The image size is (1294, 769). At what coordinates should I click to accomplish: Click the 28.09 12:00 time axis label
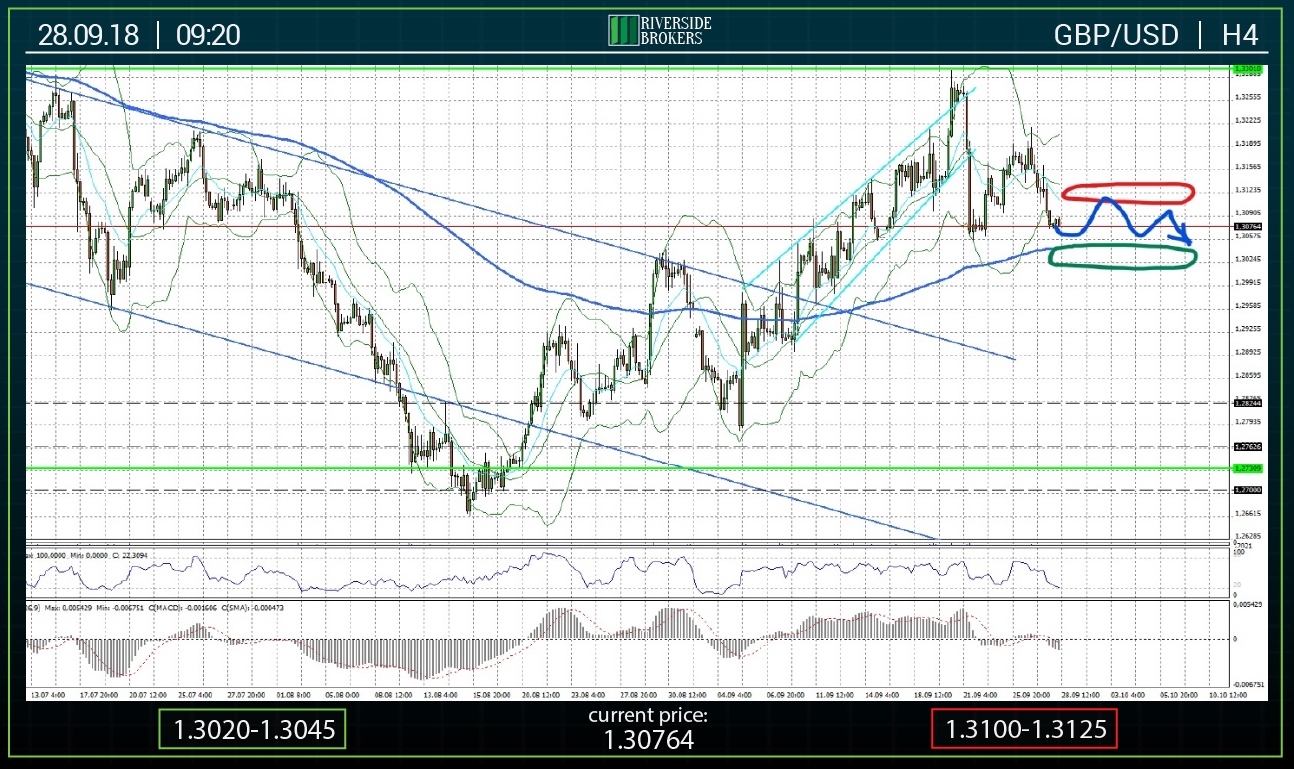point(1078,693)
